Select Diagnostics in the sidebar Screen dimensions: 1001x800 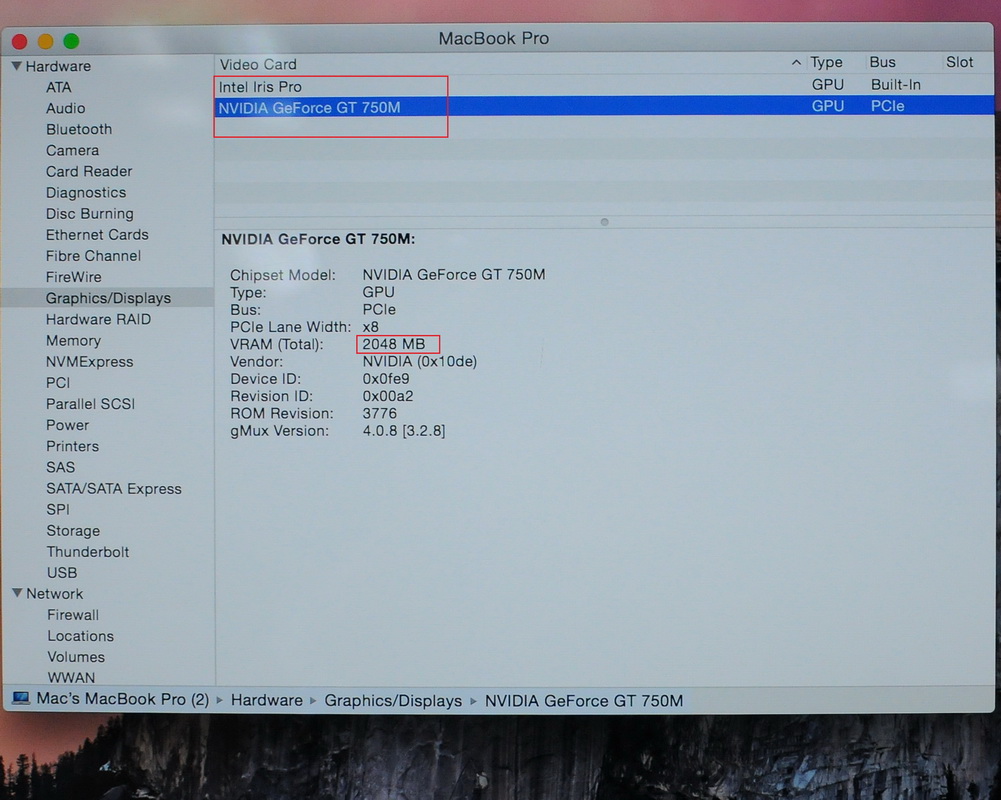86,193
